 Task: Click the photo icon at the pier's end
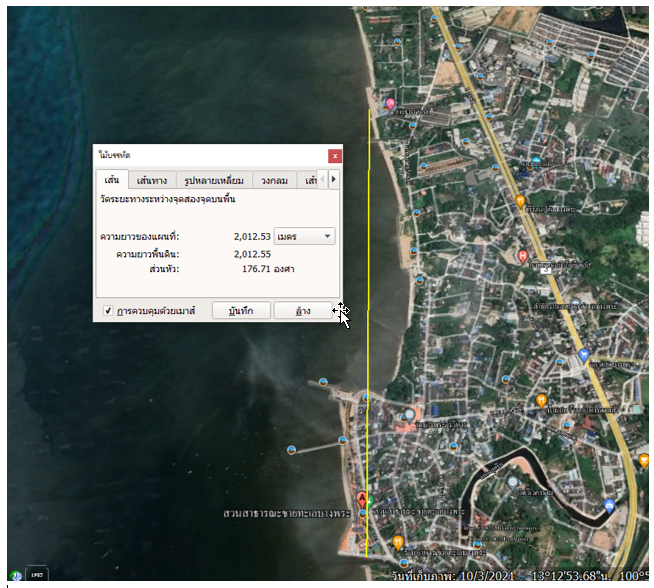tap(291, 450)
